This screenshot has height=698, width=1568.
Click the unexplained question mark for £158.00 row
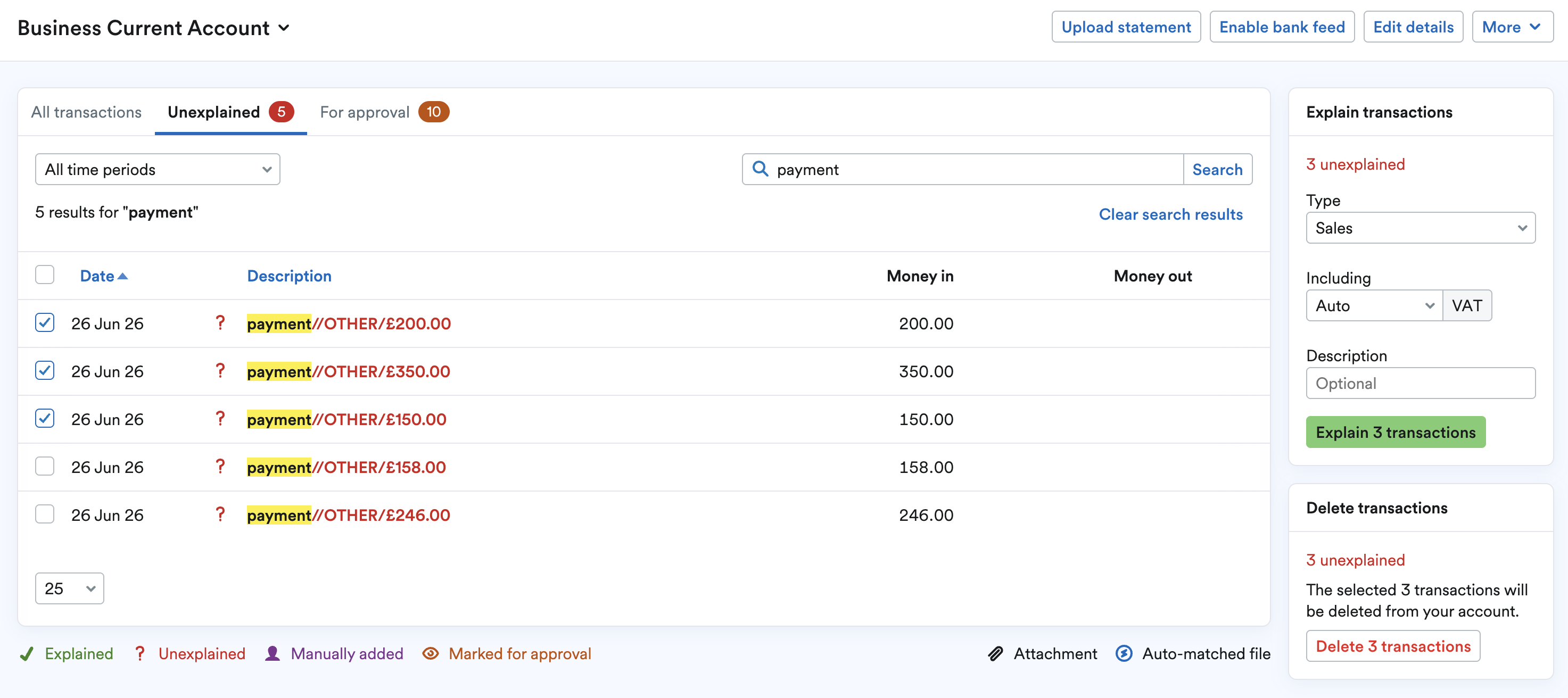coord(220,467)
